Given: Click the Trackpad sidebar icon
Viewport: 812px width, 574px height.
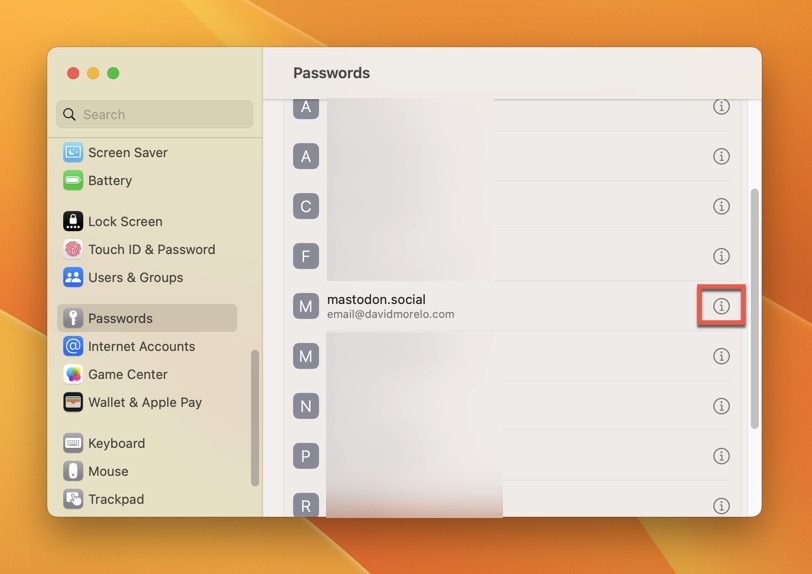Looking at the screenshot, I should [73, 499].
